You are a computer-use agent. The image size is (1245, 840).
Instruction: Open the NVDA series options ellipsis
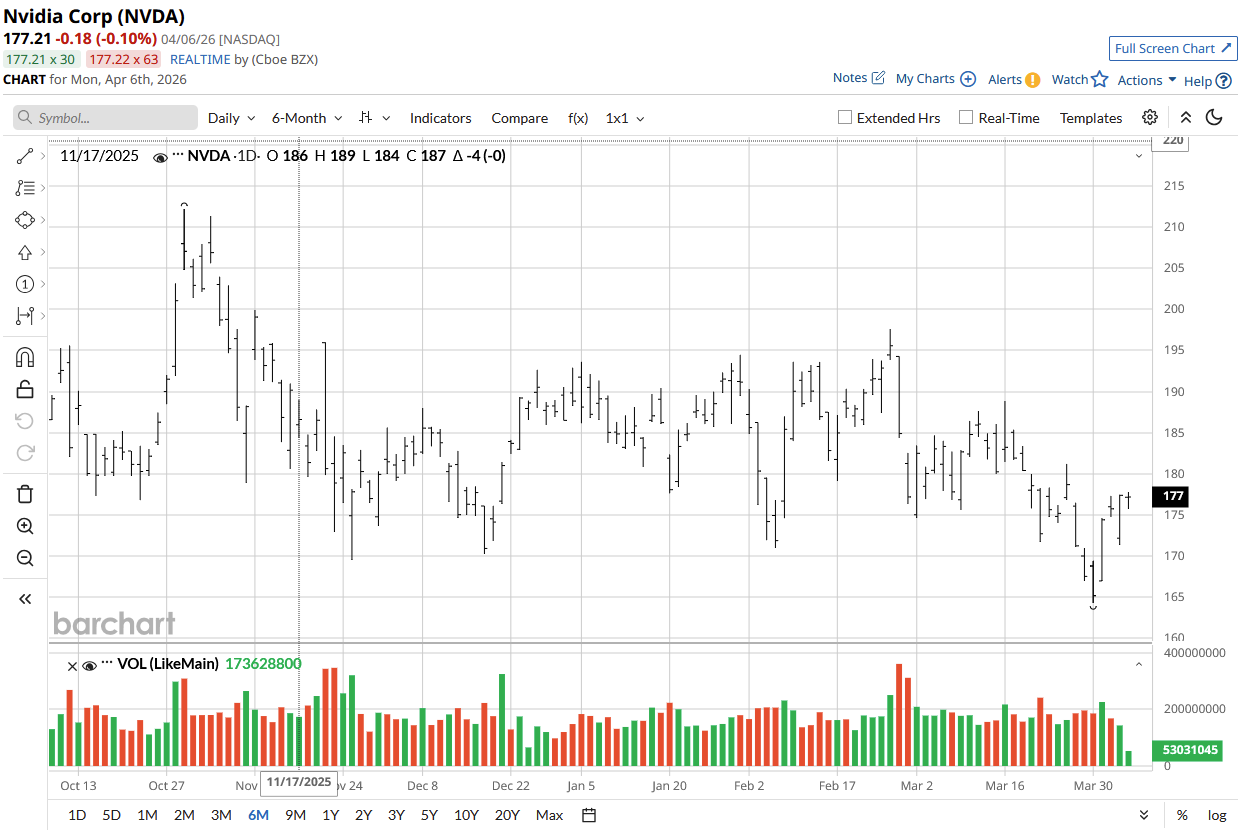[178, 156]
